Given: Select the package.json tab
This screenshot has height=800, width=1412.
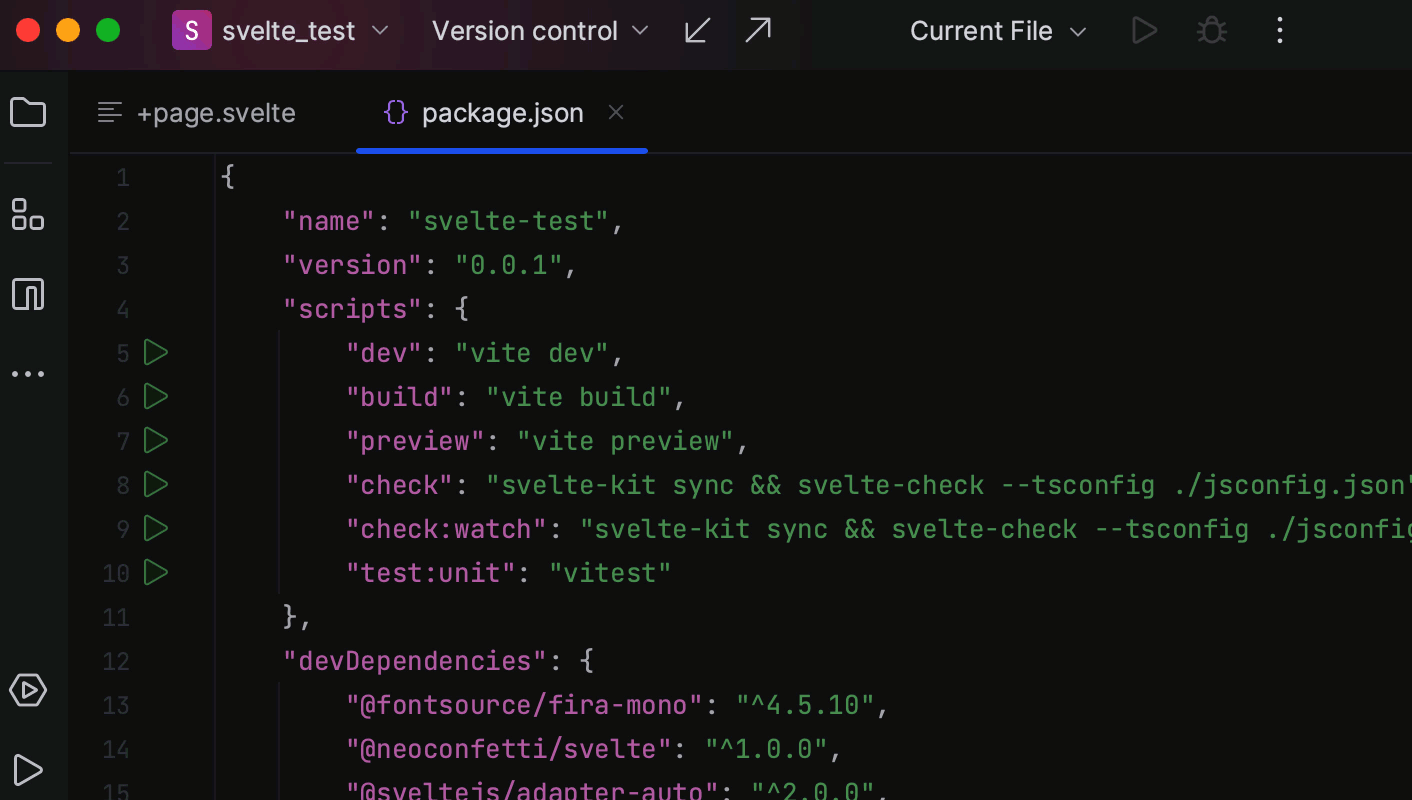Looking at the screenshot, I should (x=501, y=113).
